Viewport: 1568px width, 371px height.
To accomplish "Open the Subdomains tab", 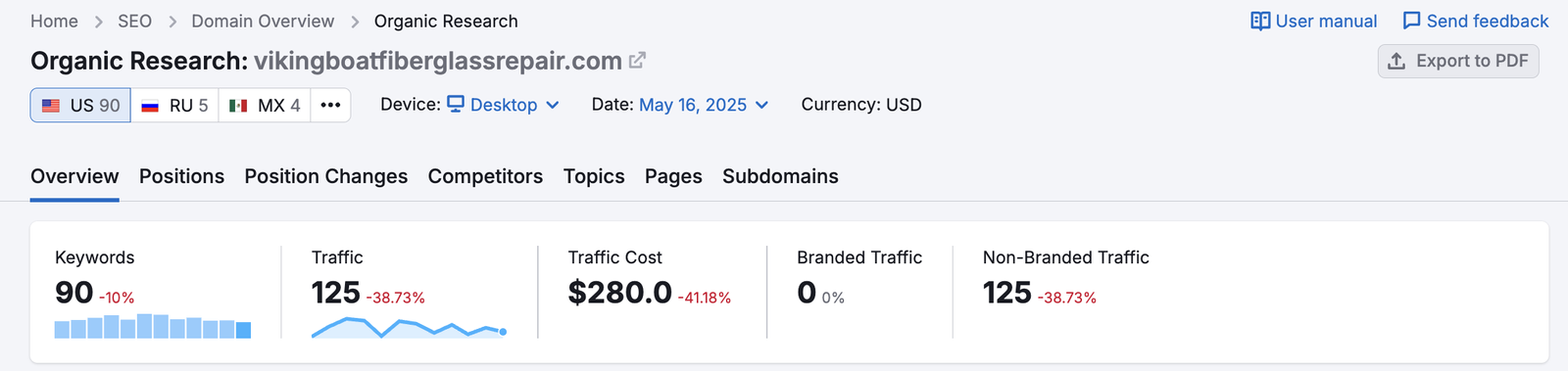I will 780,176.
